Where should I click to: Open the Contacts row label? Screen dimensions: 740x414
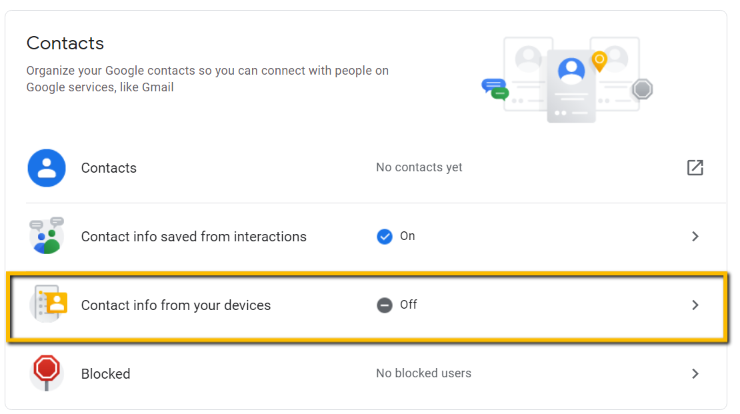(x=109, y=168)
